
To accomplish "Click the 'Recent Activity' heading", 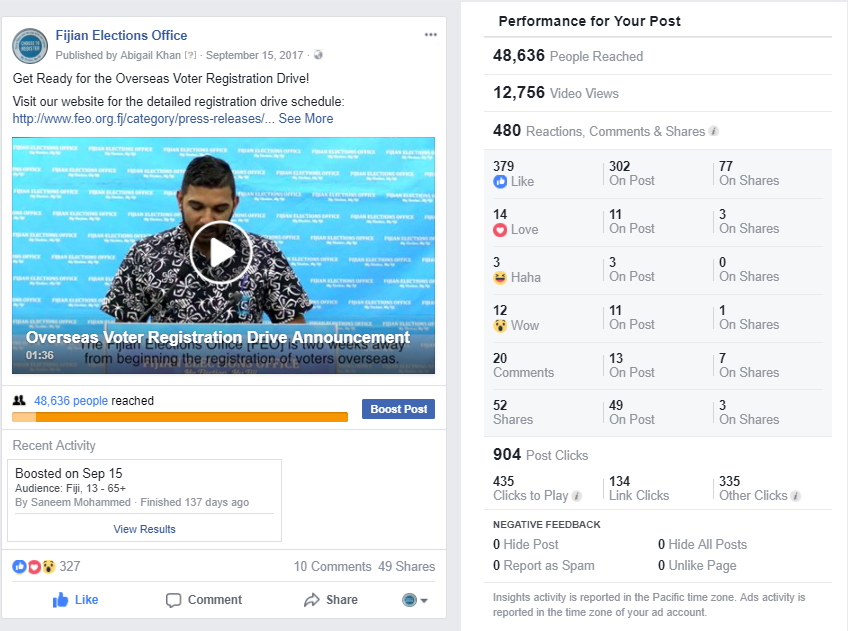I will tap(54, 446).
